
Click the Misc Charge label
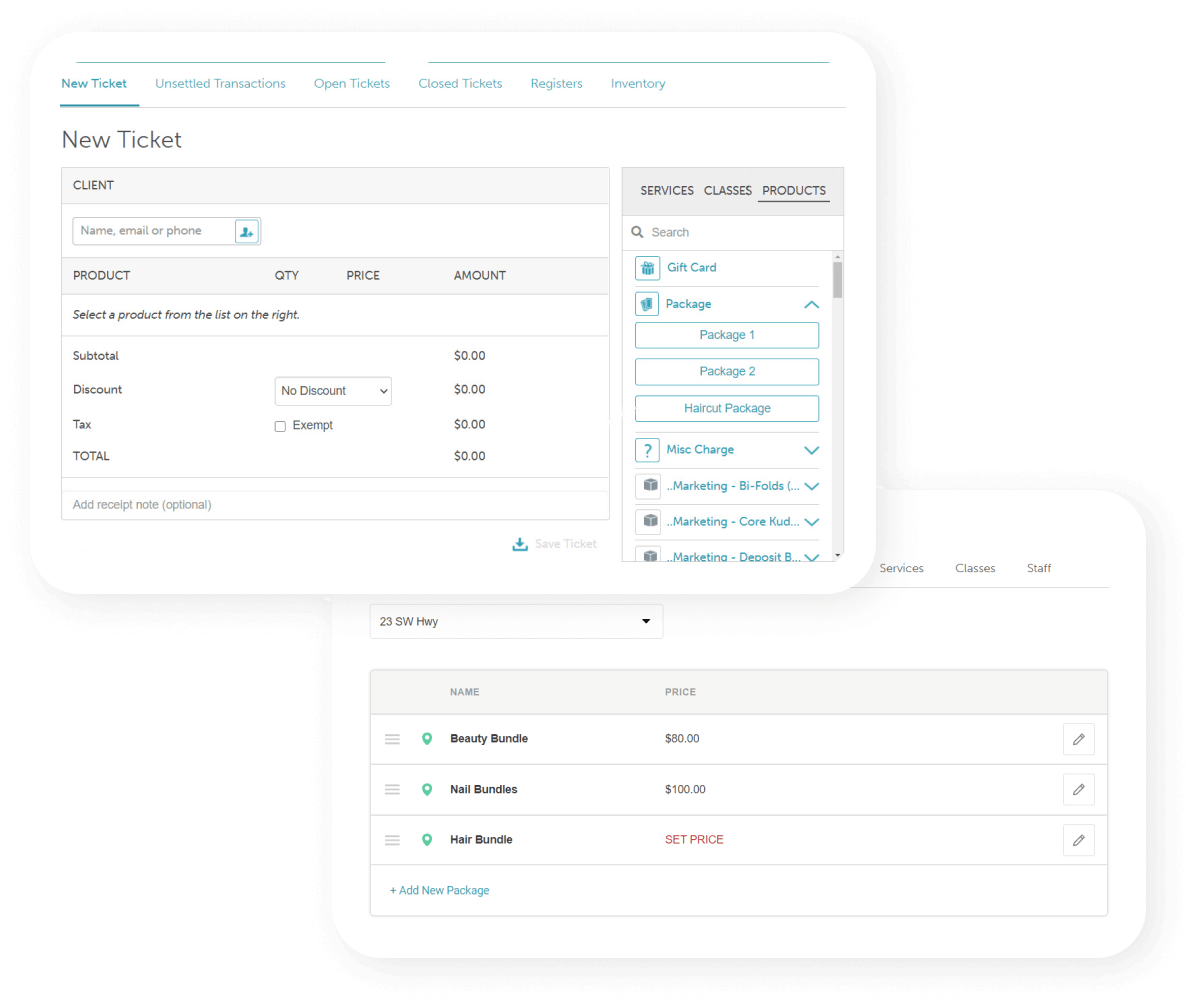tap(699, 450)
